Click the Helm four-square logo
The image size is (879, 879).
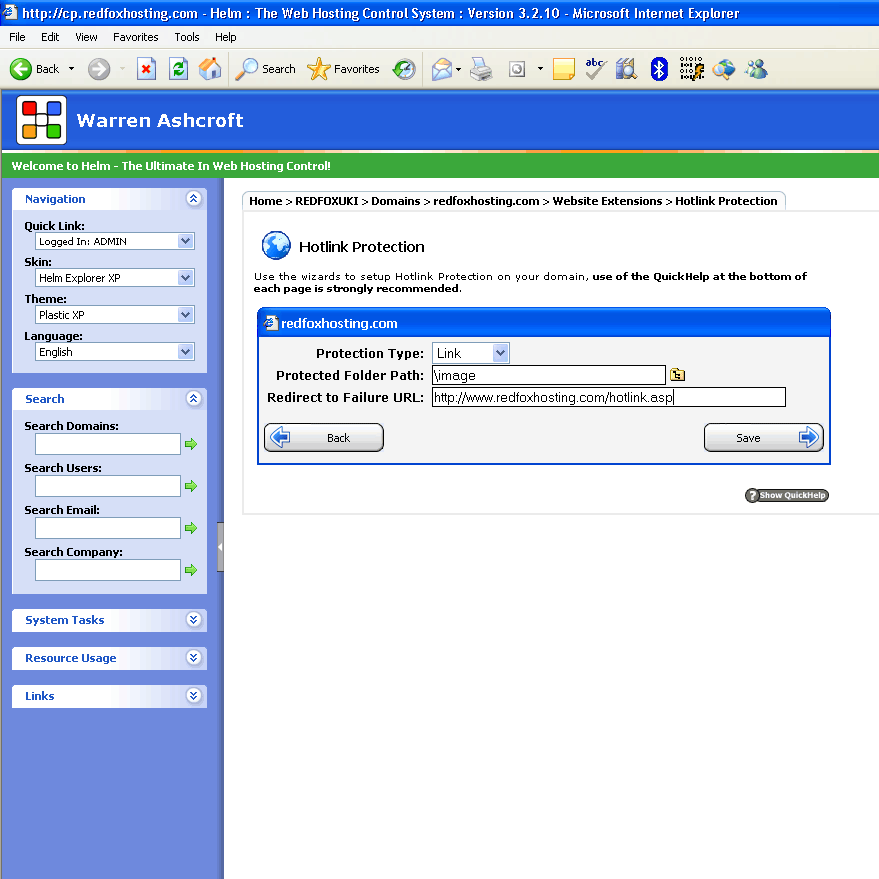pos(41,120)
